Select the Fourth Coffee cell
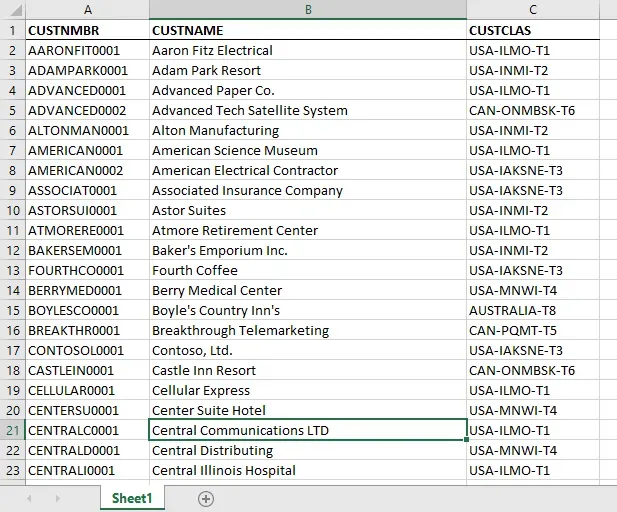 (307, 270)
